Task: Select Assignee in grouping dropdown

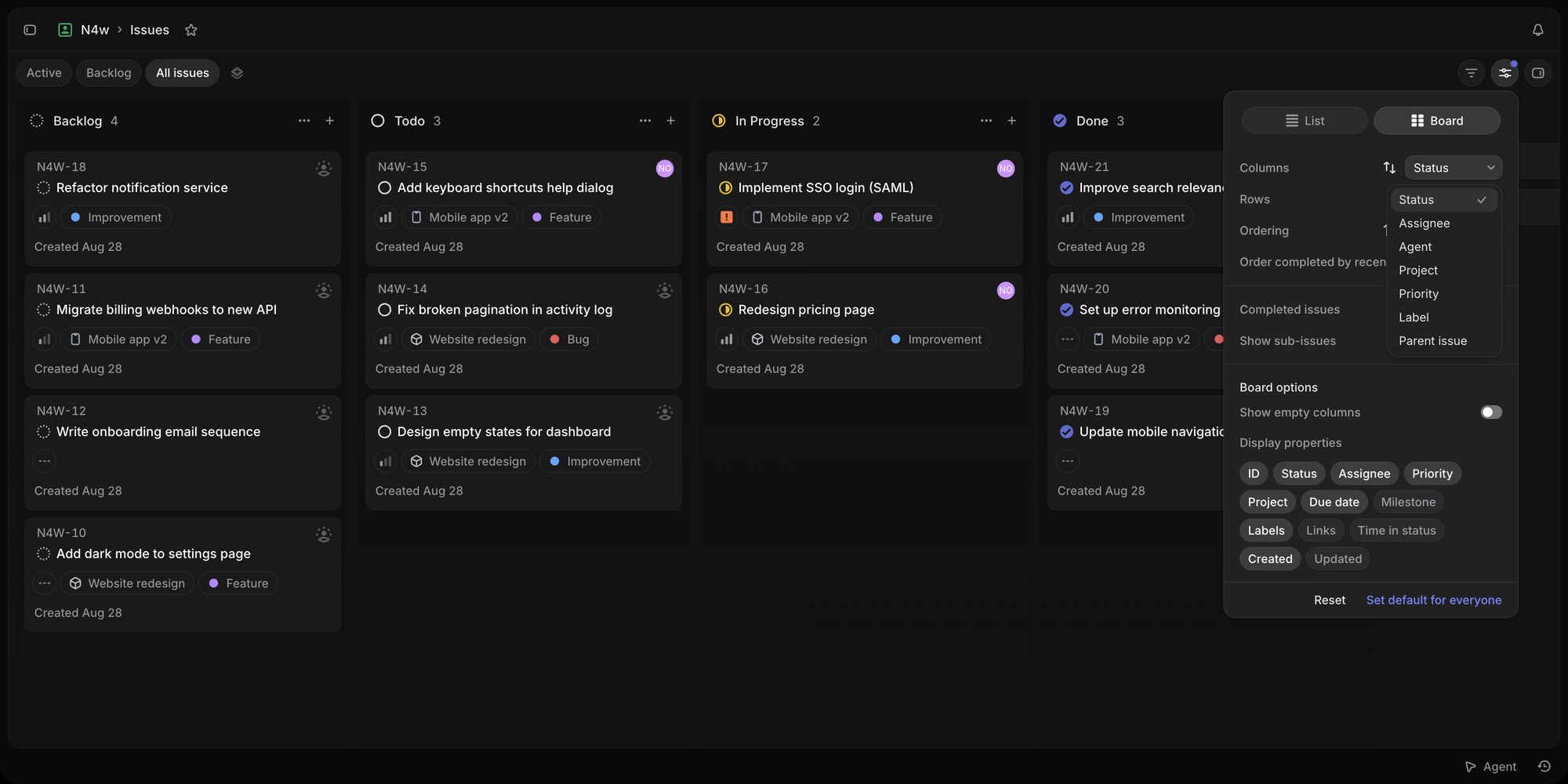Action: (x=1444, y=223)
